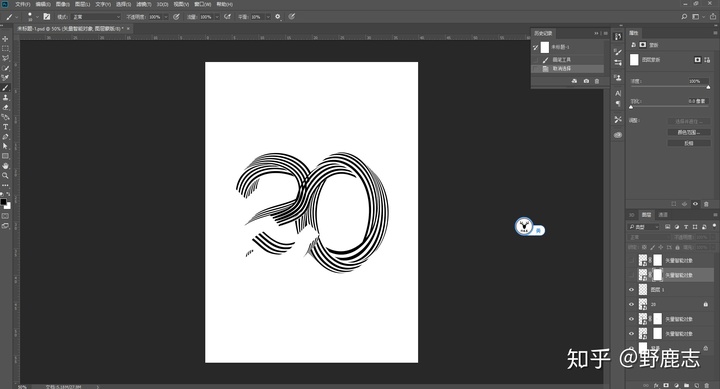Toggle visibility of layer named 20
The image size is (720, 389).
(x=631, y=304)
